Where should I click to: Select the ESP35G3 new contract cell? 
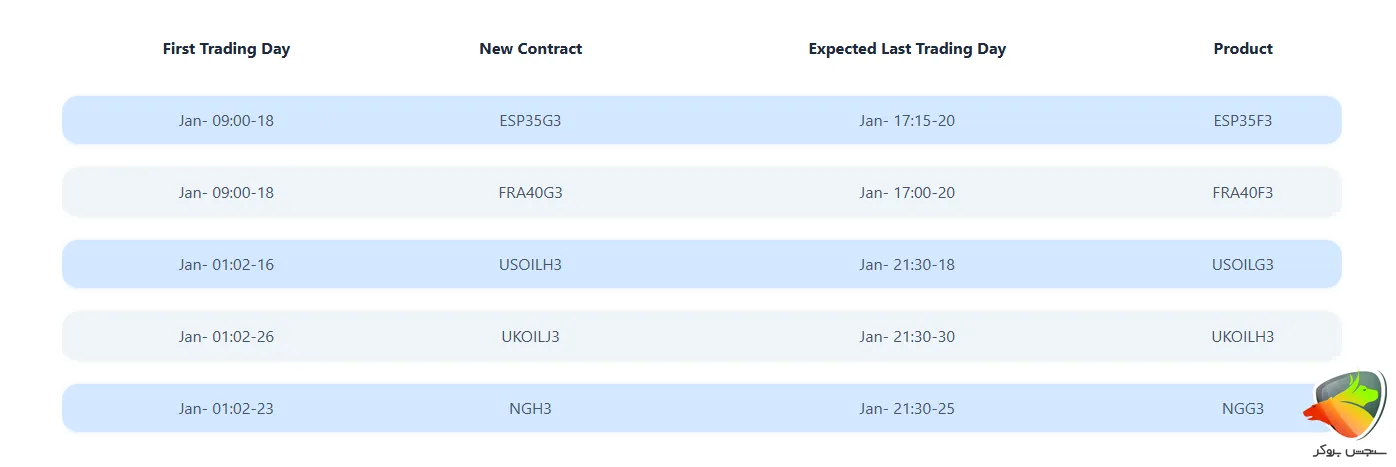pos(530,121)
